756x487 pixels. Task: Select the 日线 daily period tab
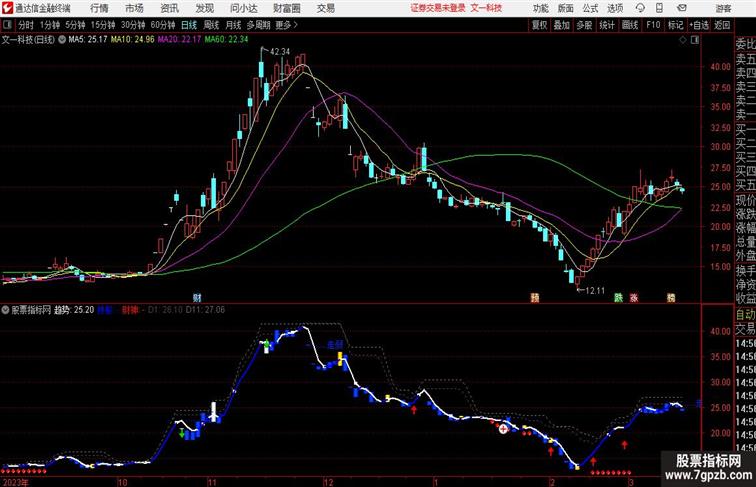(x=189, y=25)
